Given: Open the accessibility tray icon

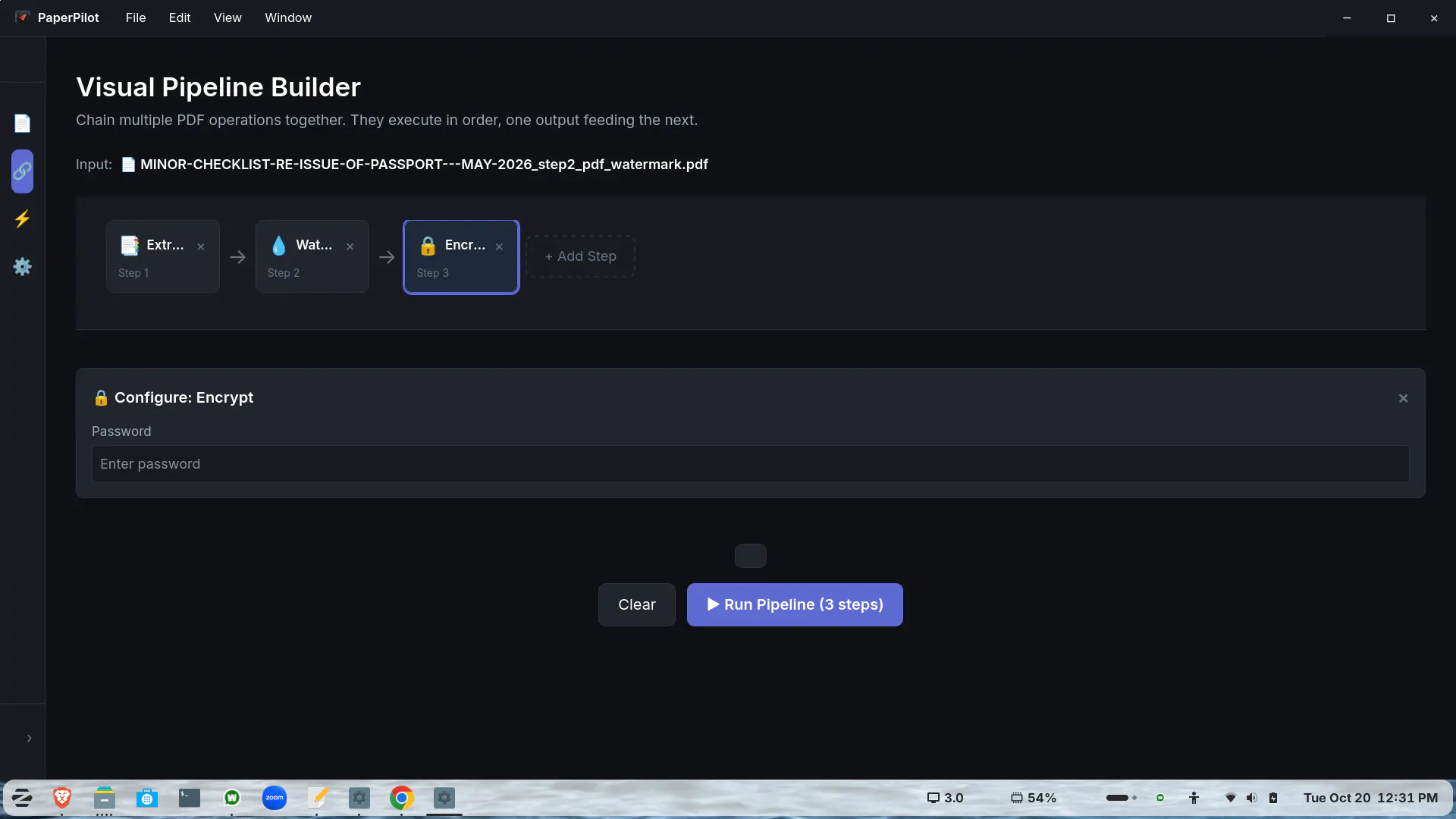Looking at the screenshot, I should 1194,798.
